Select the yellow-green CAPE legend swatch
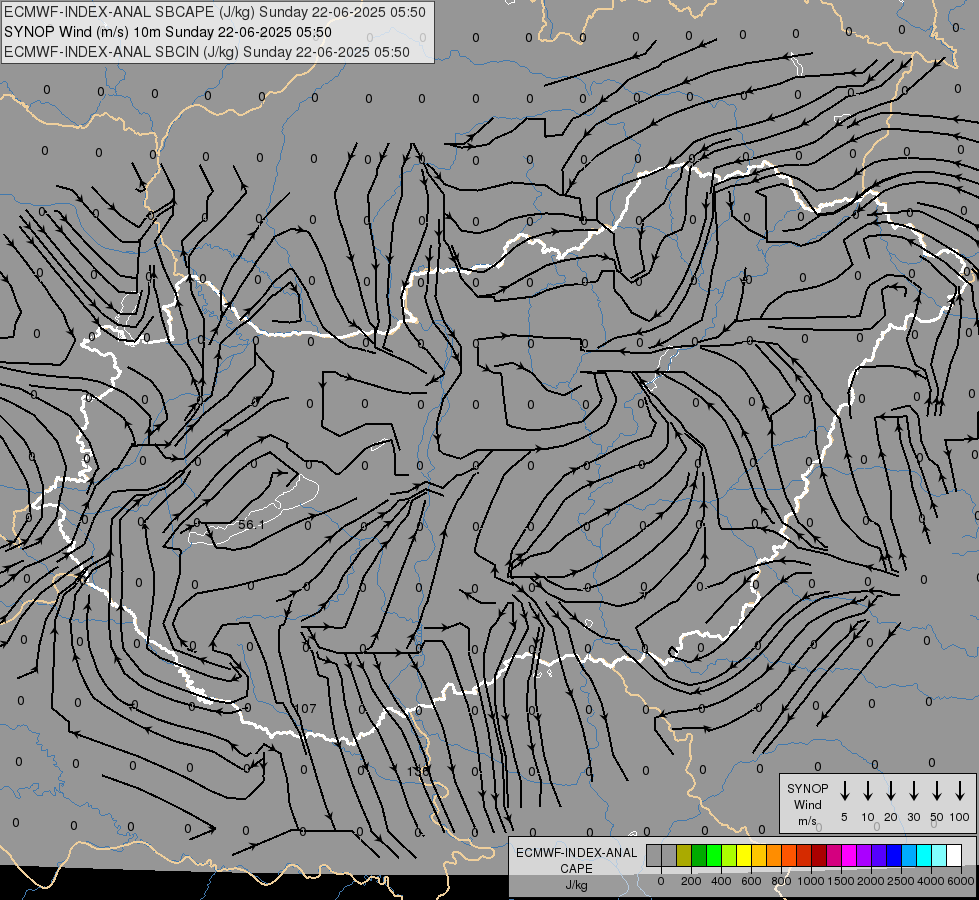Image resolution: width=979 pixels, height=900 pixels. [729, 855]
